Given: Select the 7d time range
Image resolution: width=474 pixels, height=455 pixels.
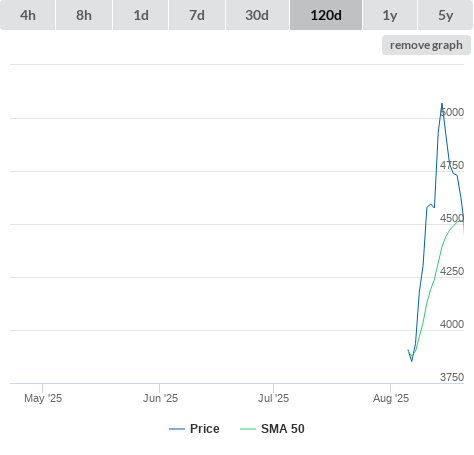Looking at the screenshot, I should pos(197,15).
